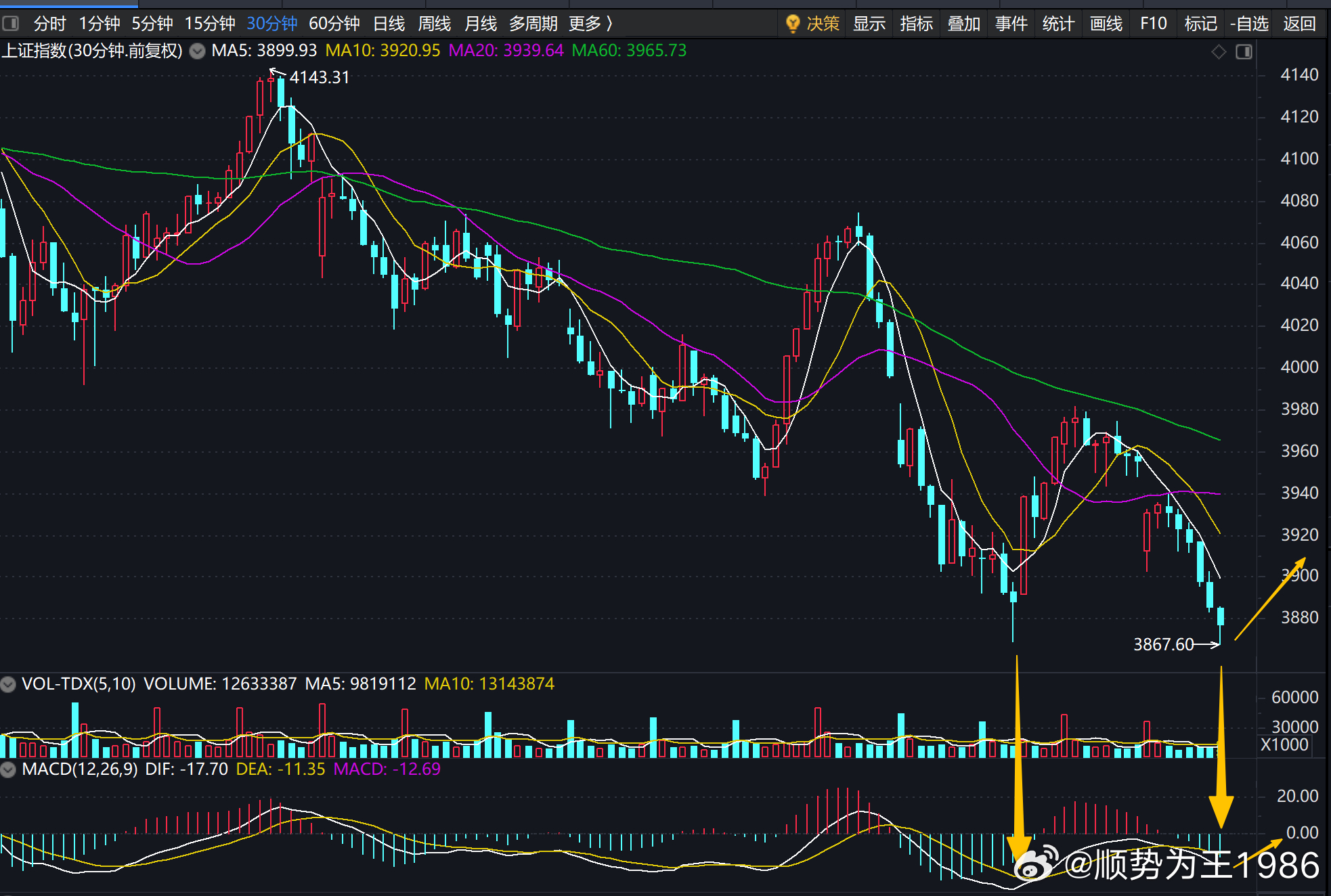Open the 更多 periods expander

coord(591,24)
